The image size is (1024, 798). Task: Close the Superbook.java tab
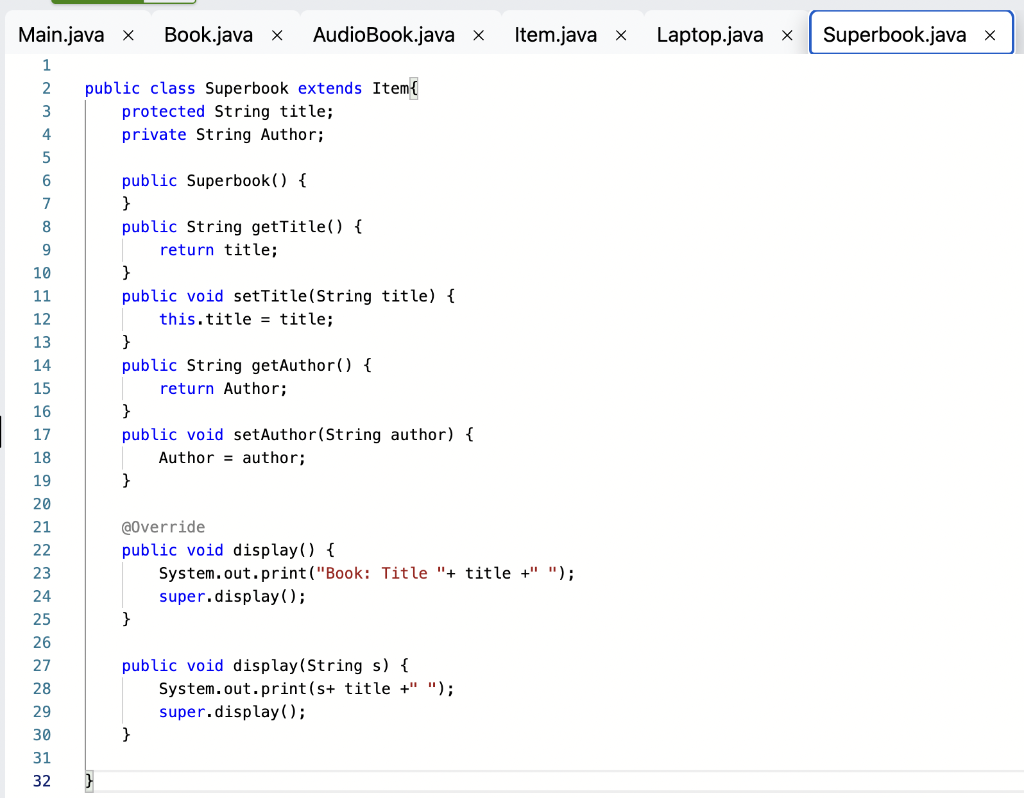(x=990, y=33)
